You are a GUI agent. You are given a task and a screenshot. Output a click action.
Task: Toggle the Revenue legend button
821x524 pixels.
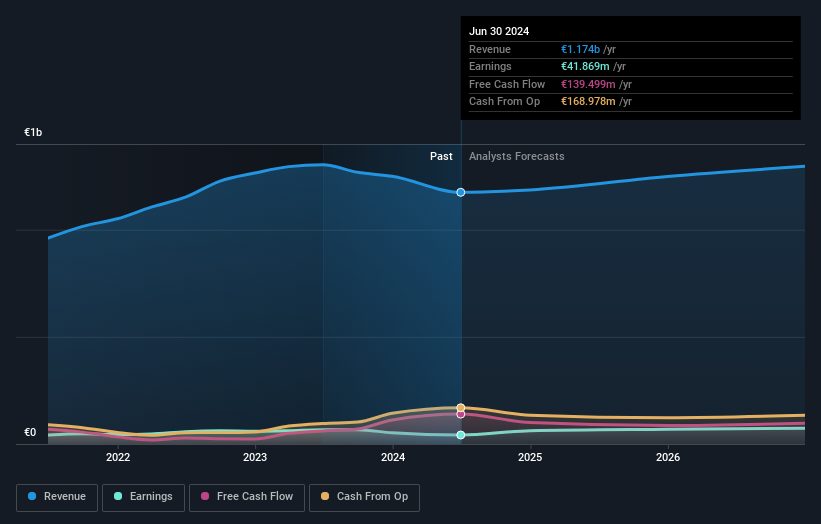pyautogui.click(x=57, y=497)
